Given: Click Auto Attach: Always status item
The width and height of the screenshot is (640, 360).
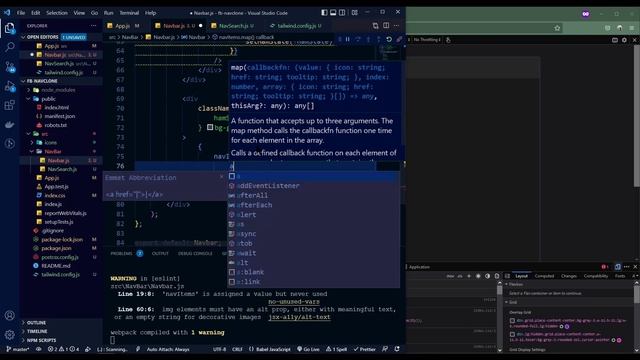Looking at the screenshot, I should click(x=168, y=349).
